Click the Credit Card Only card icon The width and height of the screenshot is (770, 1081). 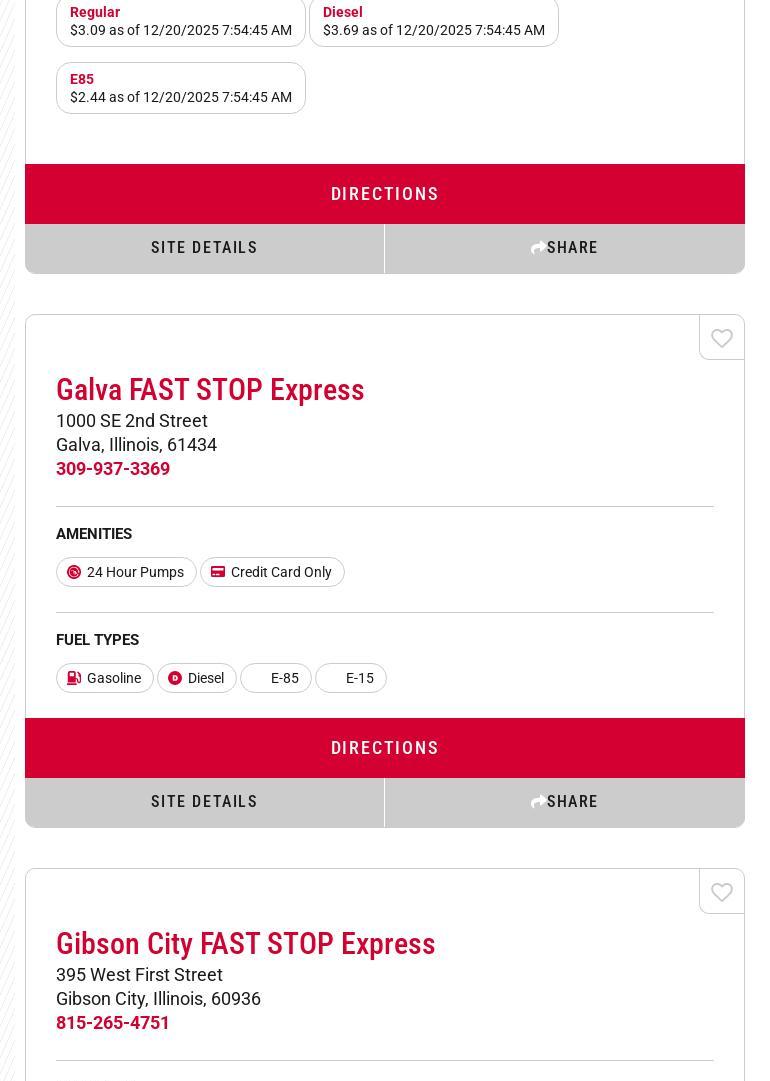[218, 572]
